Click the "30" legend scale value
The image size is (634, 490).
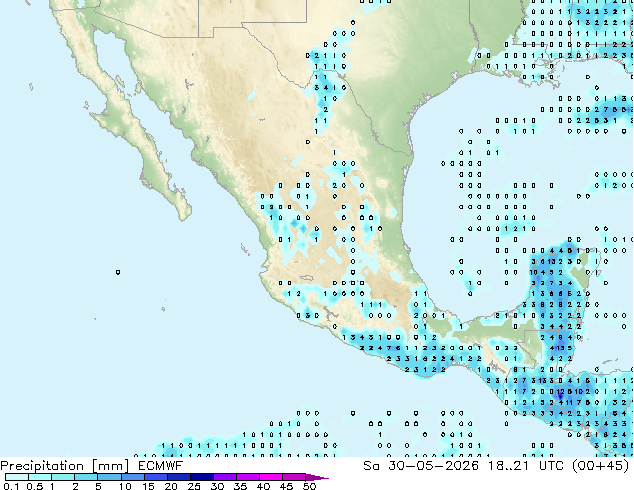(x=217, y=486)
